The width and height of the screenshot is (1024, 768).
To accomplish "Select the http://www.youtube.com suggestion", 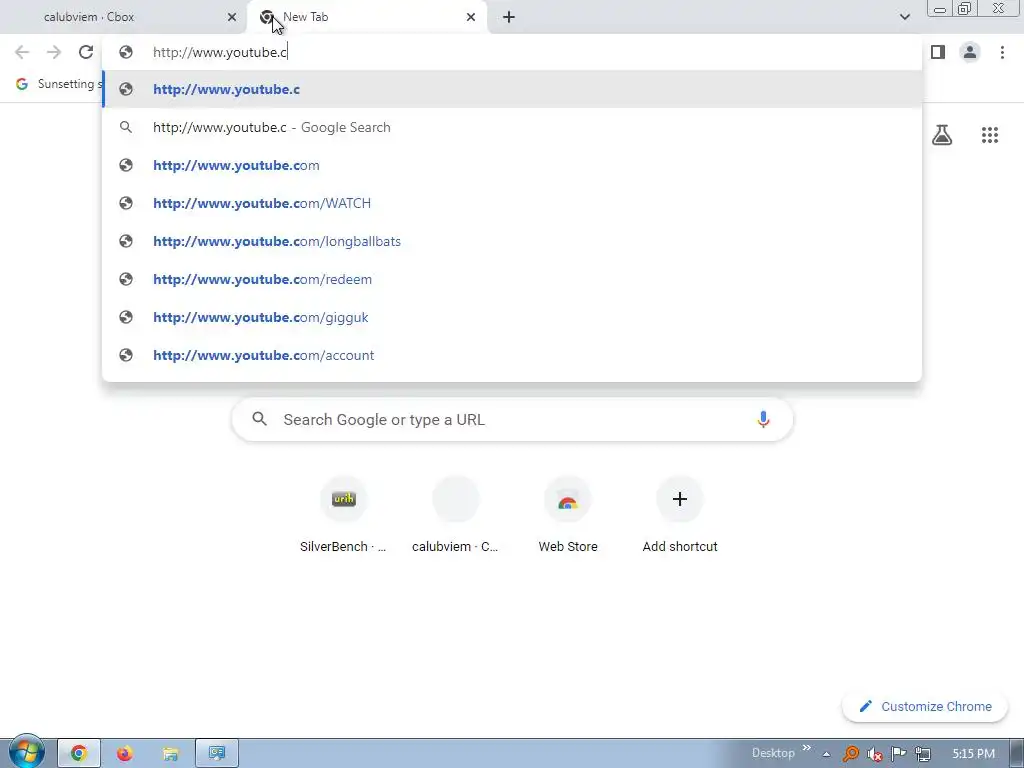I will click(512, 165).
